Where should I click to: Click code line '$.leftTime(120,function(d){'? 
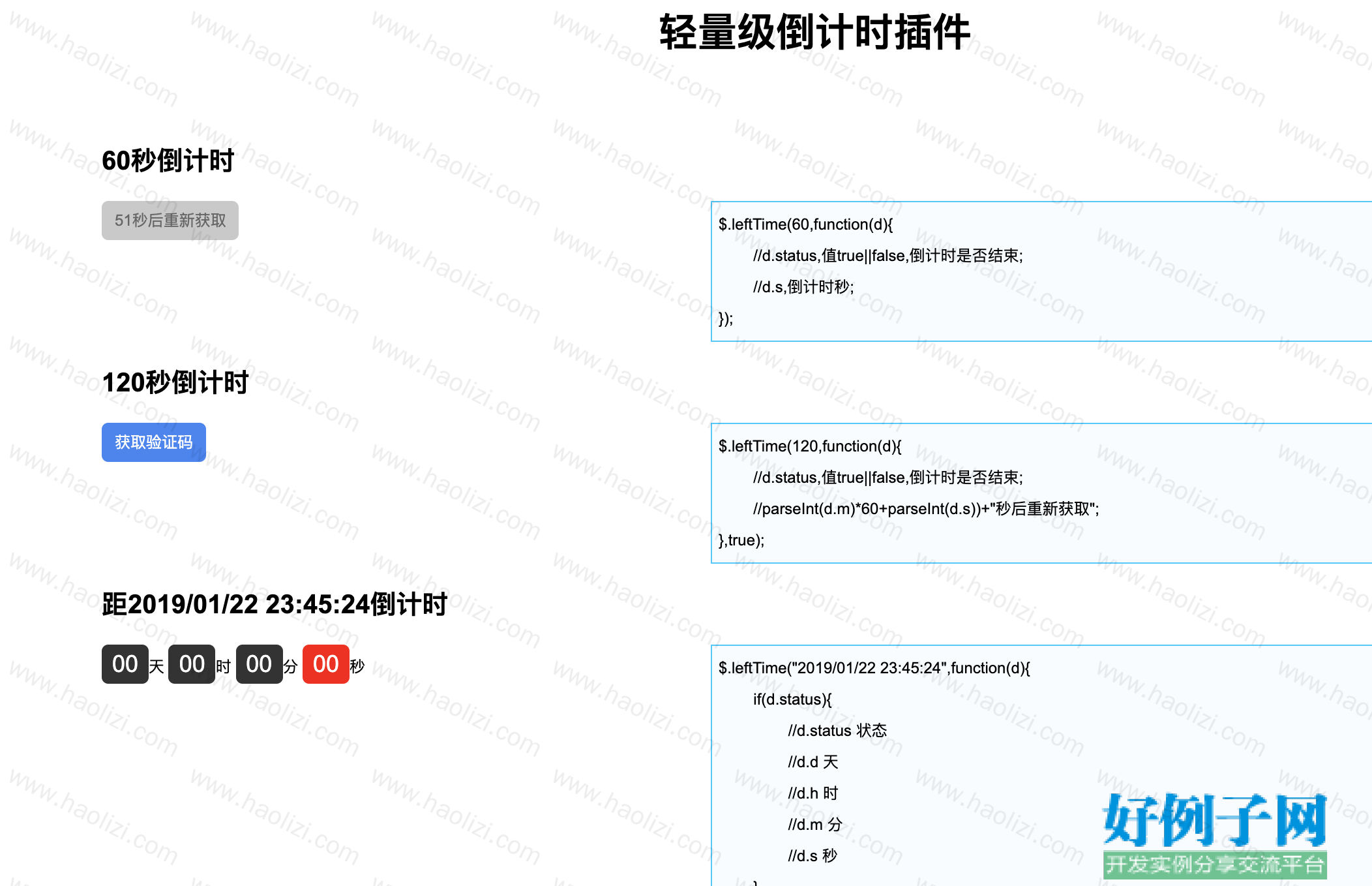coord(810,446)
